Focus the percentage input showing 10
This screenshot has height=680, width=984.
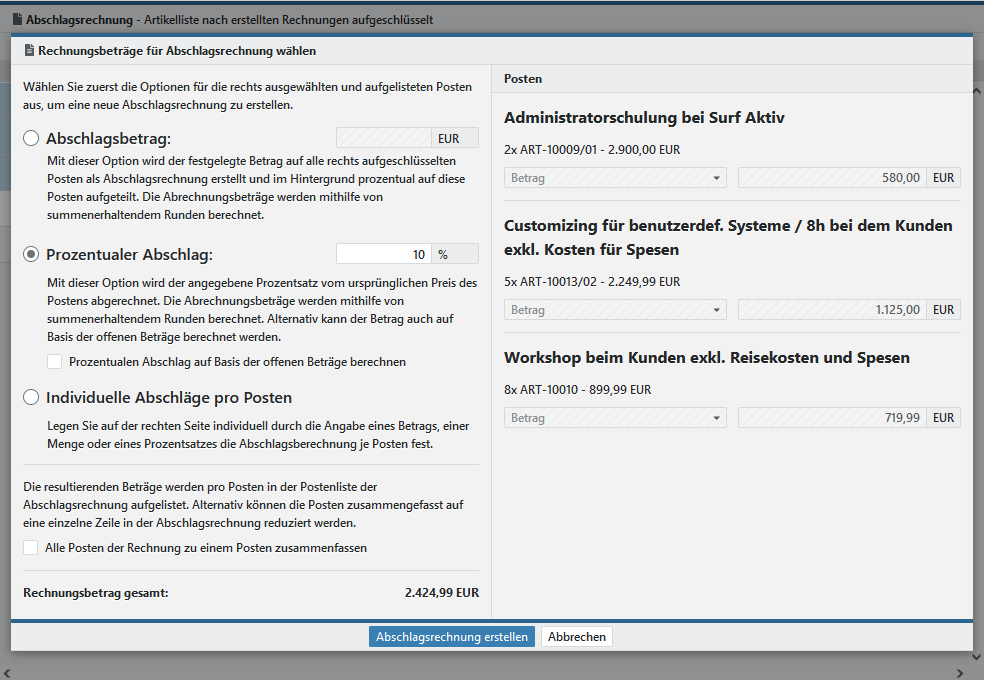pyautogui.click(x=384, y=254)
